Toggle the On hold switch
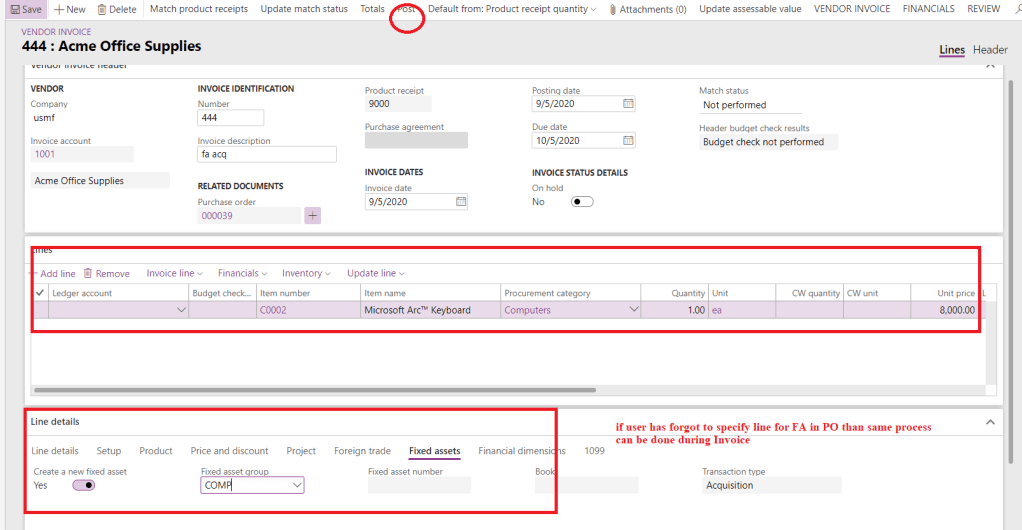Screen dimensions: 1022x530 point(581,202)
